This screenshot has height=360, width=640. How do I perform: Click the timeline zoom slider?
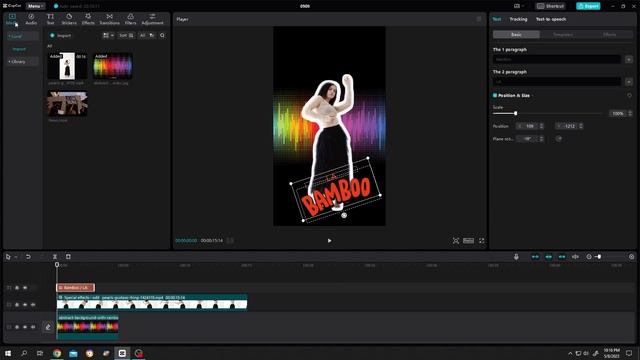[599, 257]
